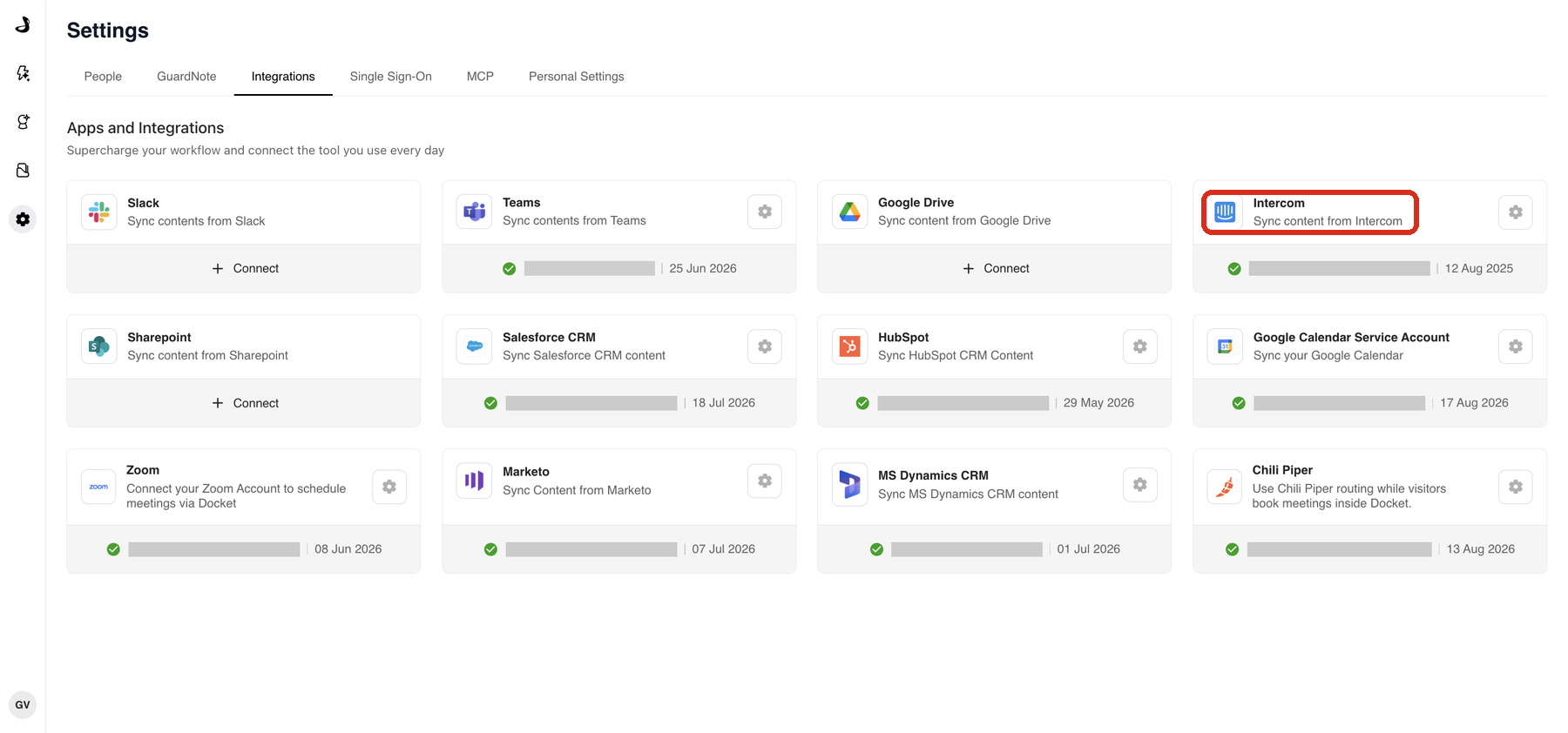Click the Sharepoint logo icon
The image size is (1568, 733).
coord(99,346)
